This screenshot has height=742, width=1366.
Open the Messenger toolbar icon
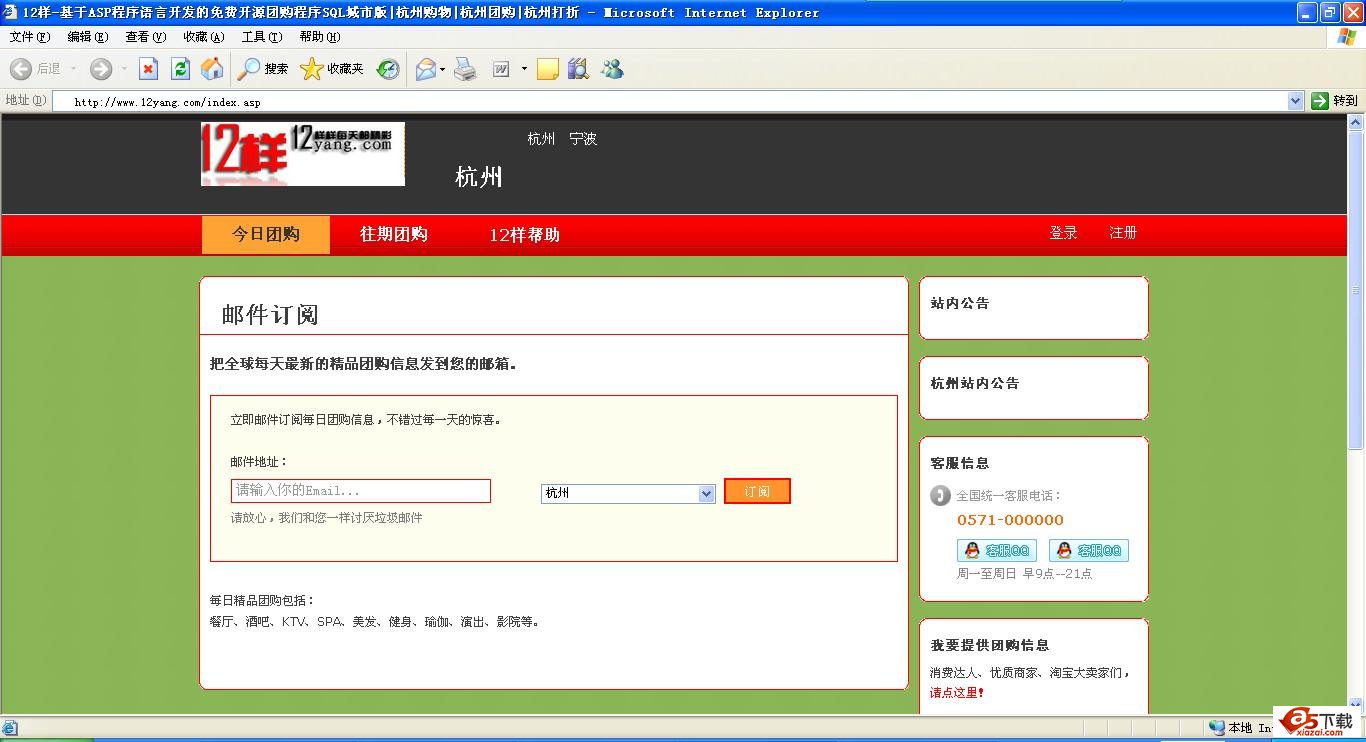pos(612,69)
